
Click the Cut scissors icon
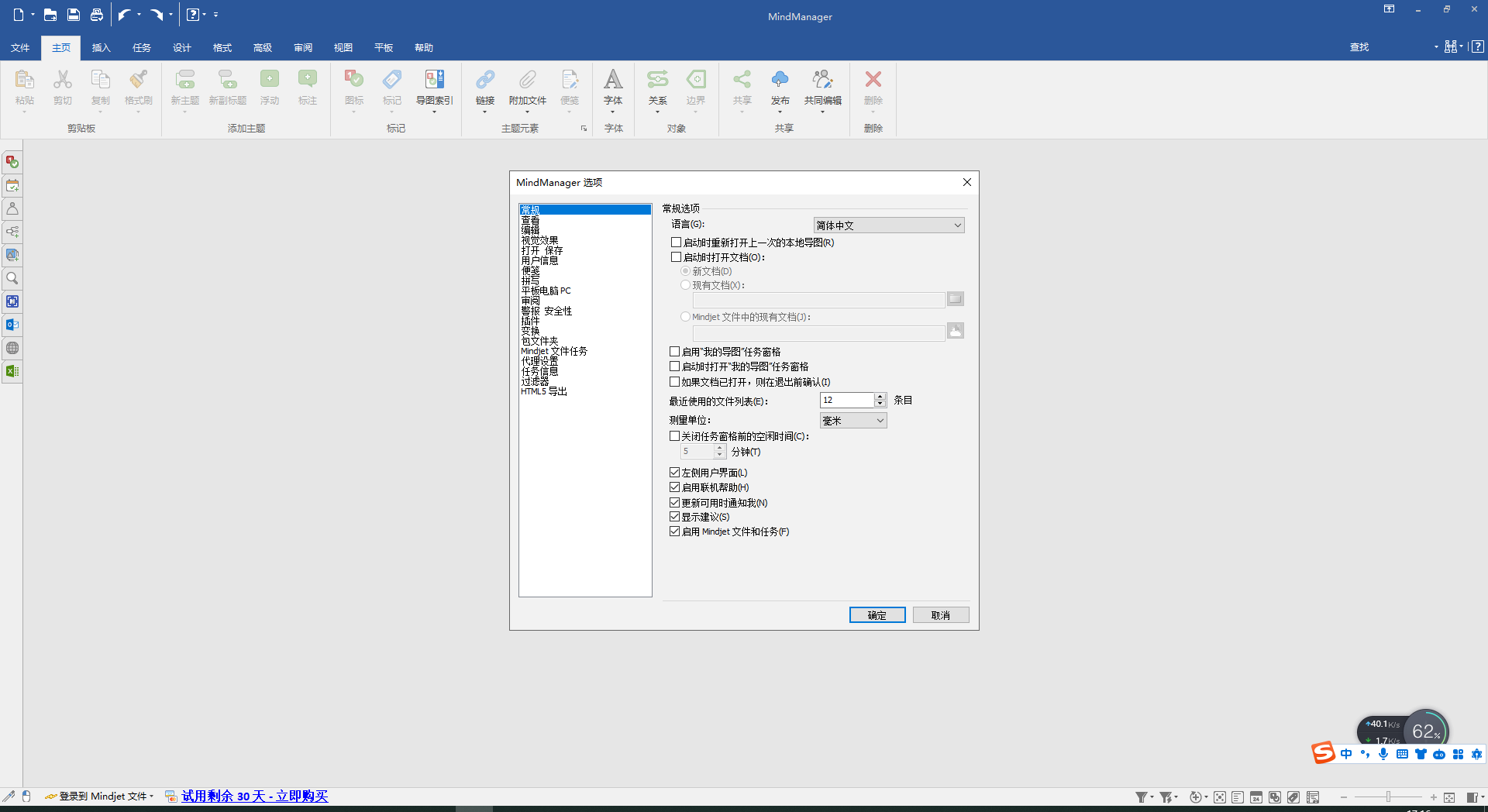click(63, 80)
